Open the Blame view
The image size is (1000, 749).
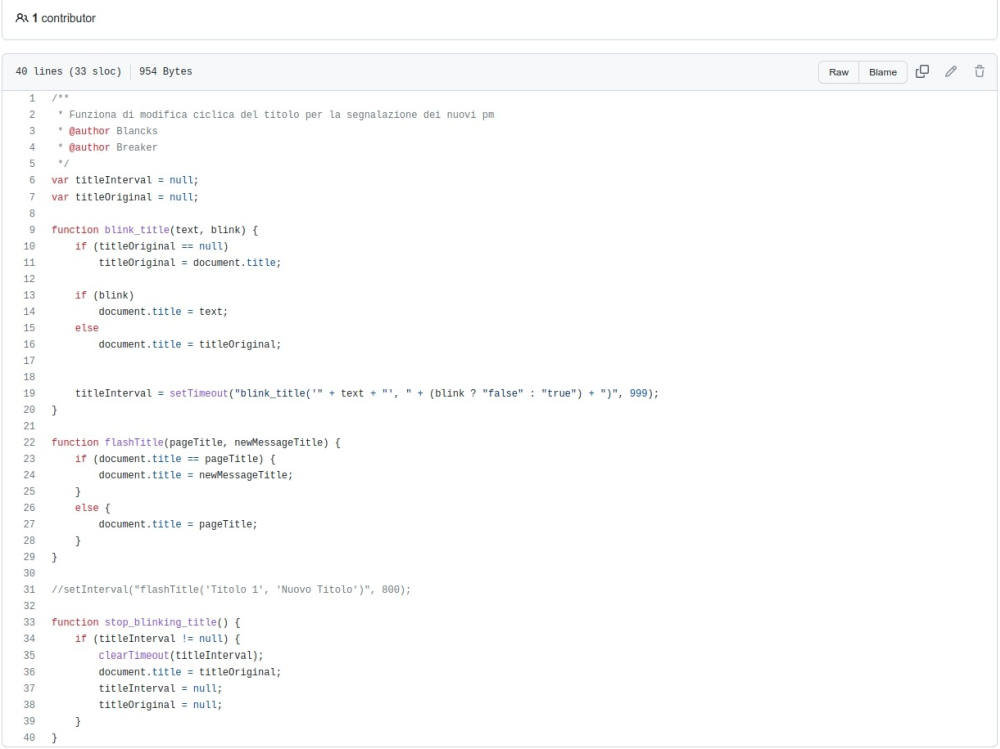(x=883, y=72)
